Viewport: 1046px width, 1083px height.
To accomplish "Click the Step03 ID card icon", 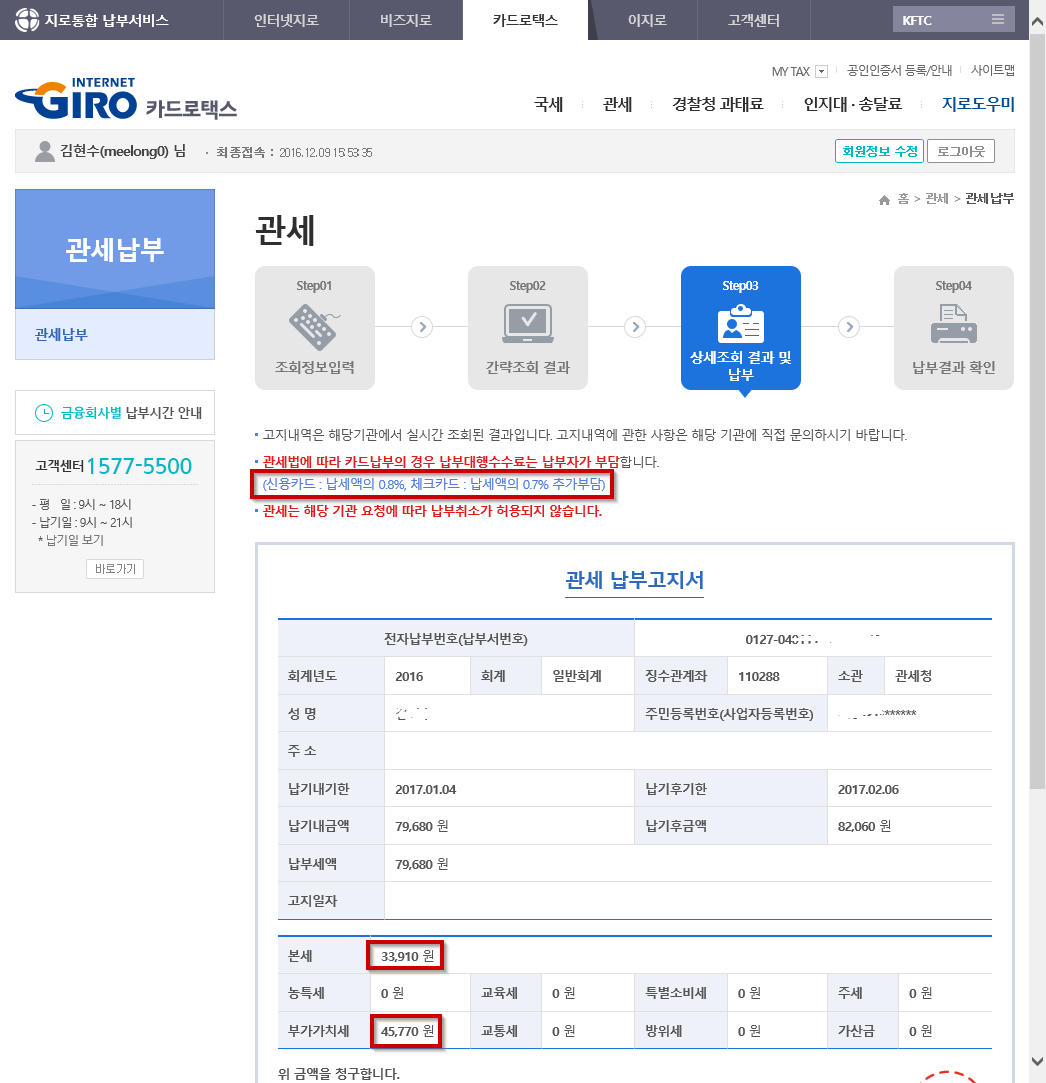I will point(740,325).
